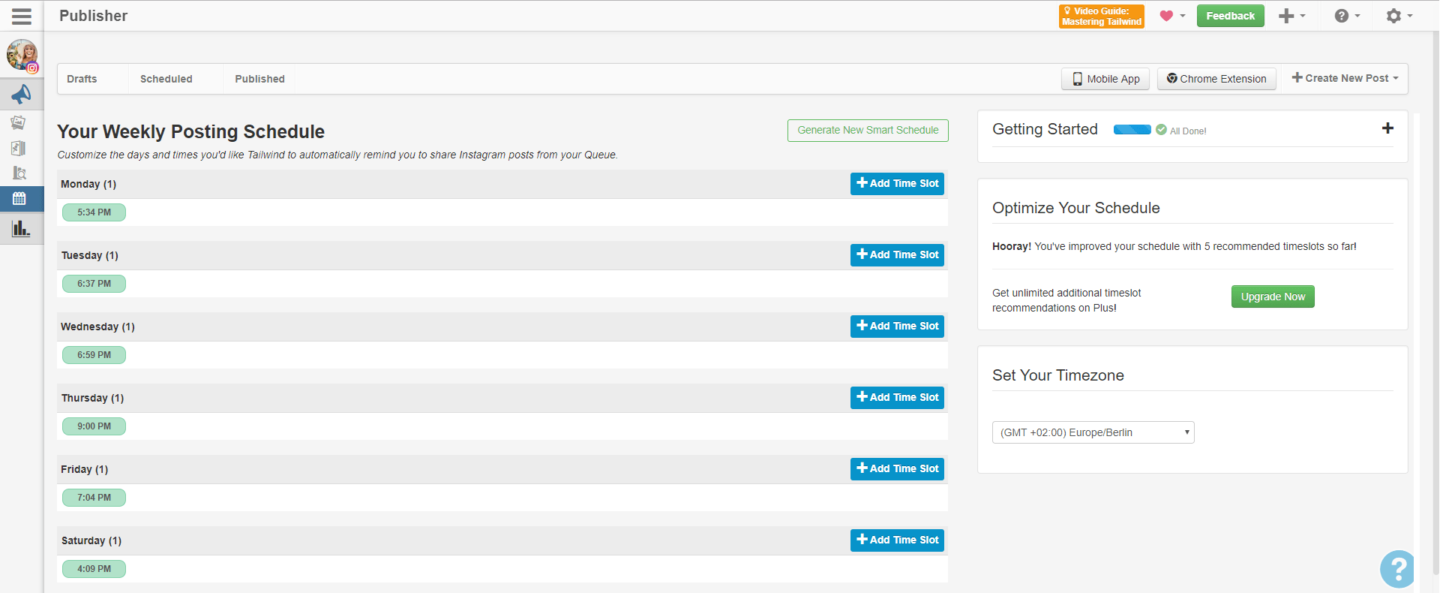
Task: Select the Thursday 9:00 PM time slot
Action: [94, 426]
